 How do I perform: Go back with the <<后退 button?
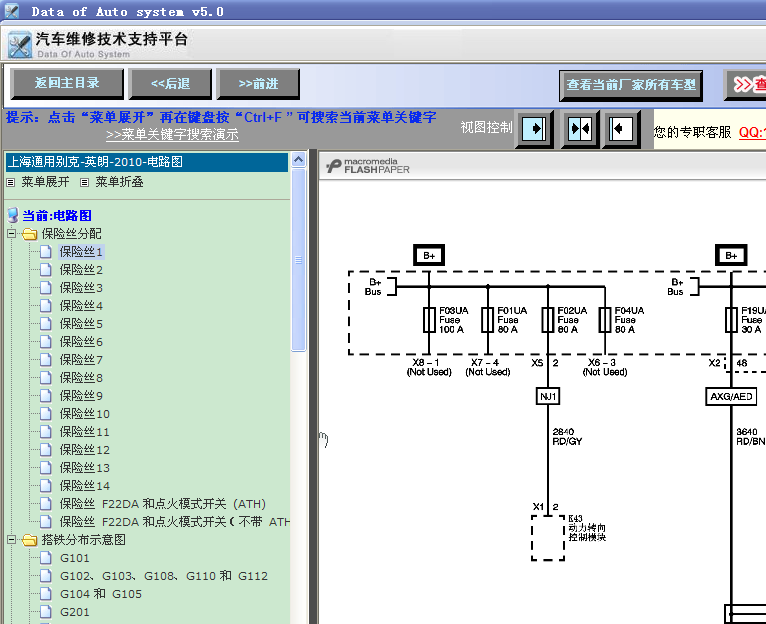170,84
